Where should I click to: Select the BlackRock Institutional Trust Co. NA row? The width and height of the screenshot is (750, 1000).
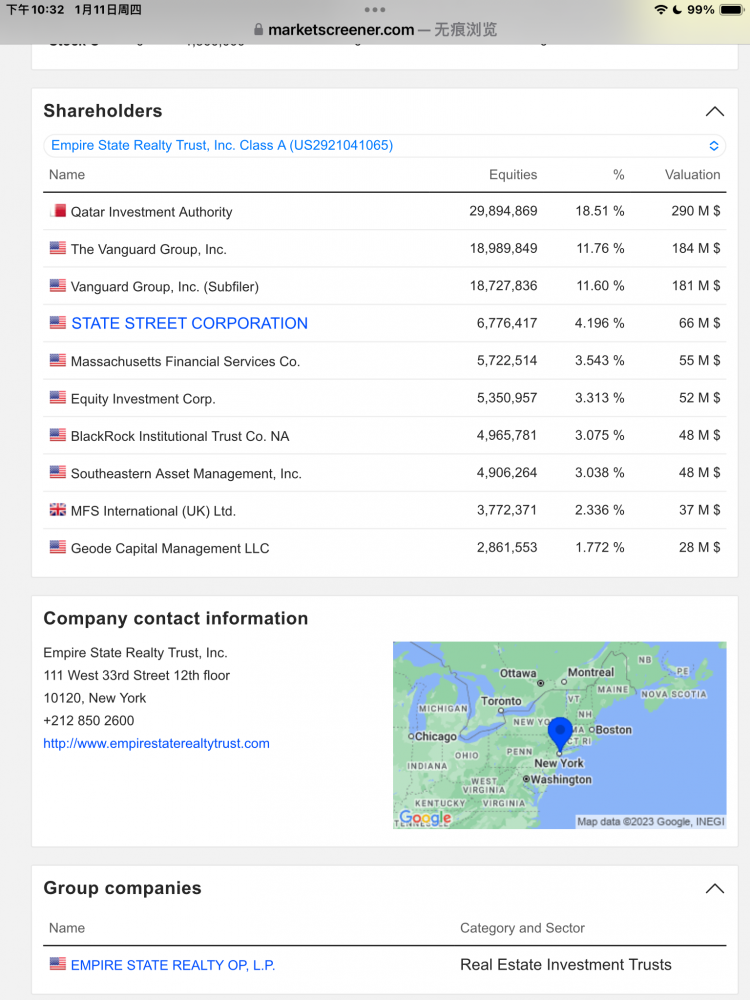coord(384,436)
